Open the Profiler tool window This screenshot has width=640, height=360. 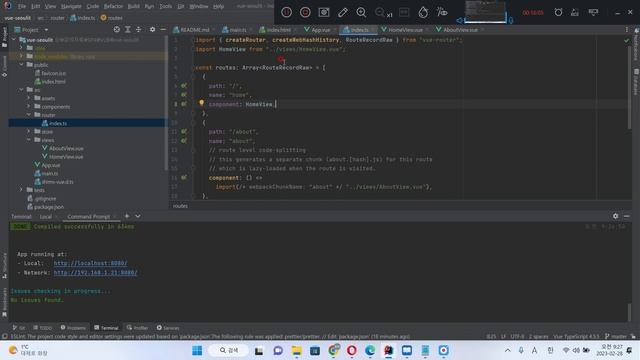pyautogui.click(x=137, y=328)
